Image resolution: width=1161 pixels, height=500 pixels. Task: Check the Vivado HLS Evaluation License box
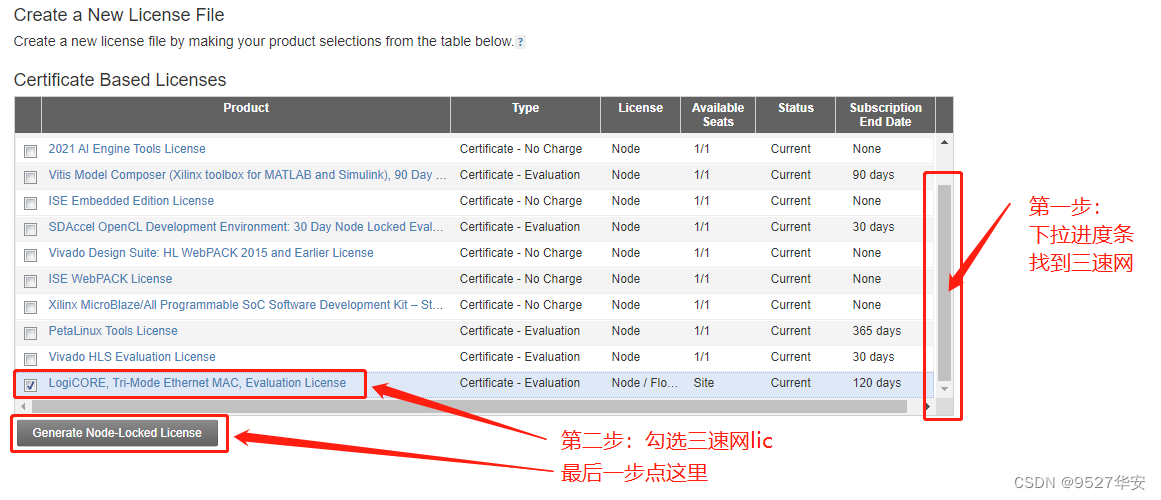tap(30, 359)
